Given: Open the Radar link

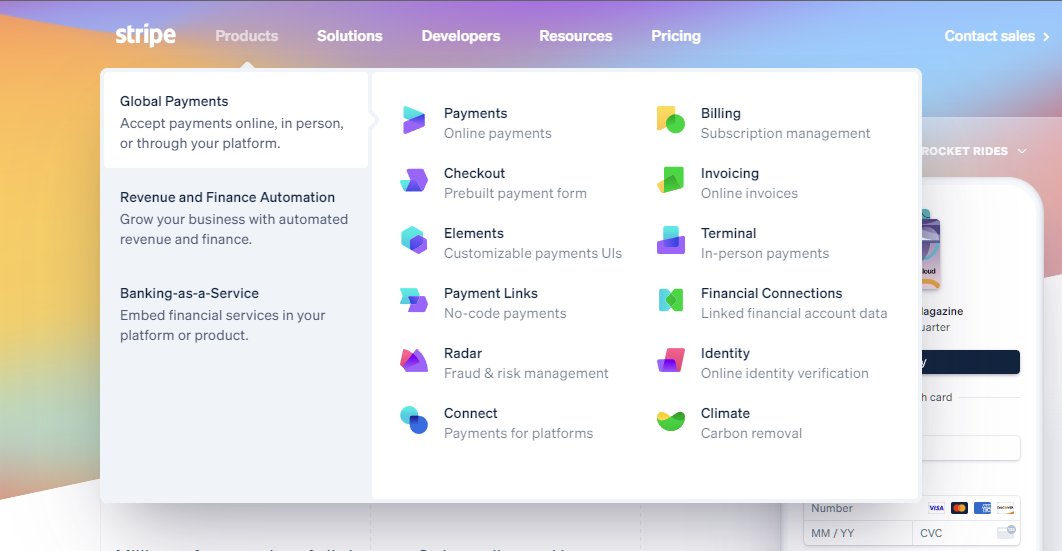Looking at the screenshot, I should click(463, 353).
